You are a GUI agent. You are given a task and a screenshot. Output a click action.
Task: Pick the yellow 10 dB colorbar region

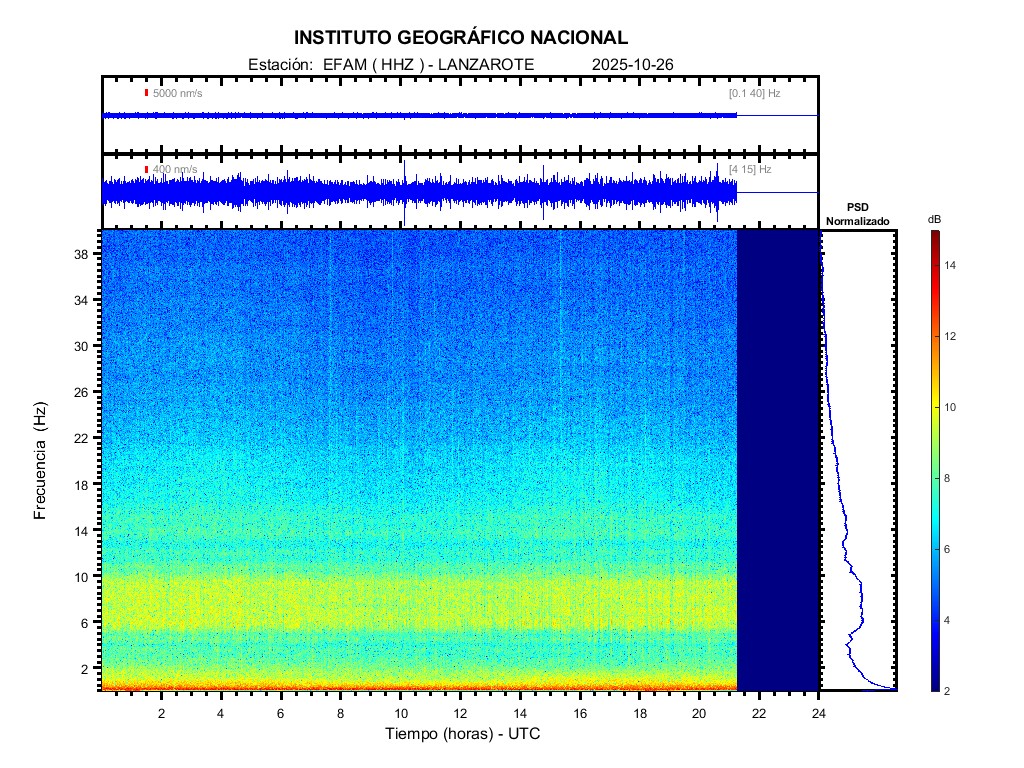pyautogui.click(x=934, y=407)
